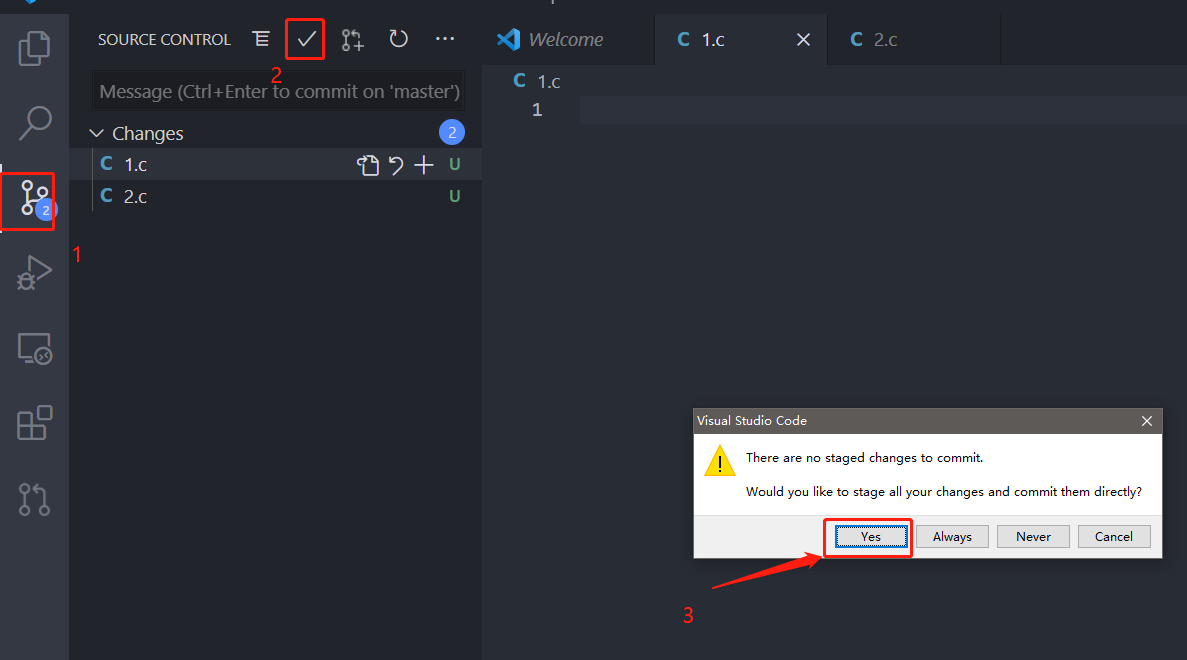Viewport: 1187px width, 660px height.
Task: Open file icon for 1.c change
Action: click(x=368, y=165)
